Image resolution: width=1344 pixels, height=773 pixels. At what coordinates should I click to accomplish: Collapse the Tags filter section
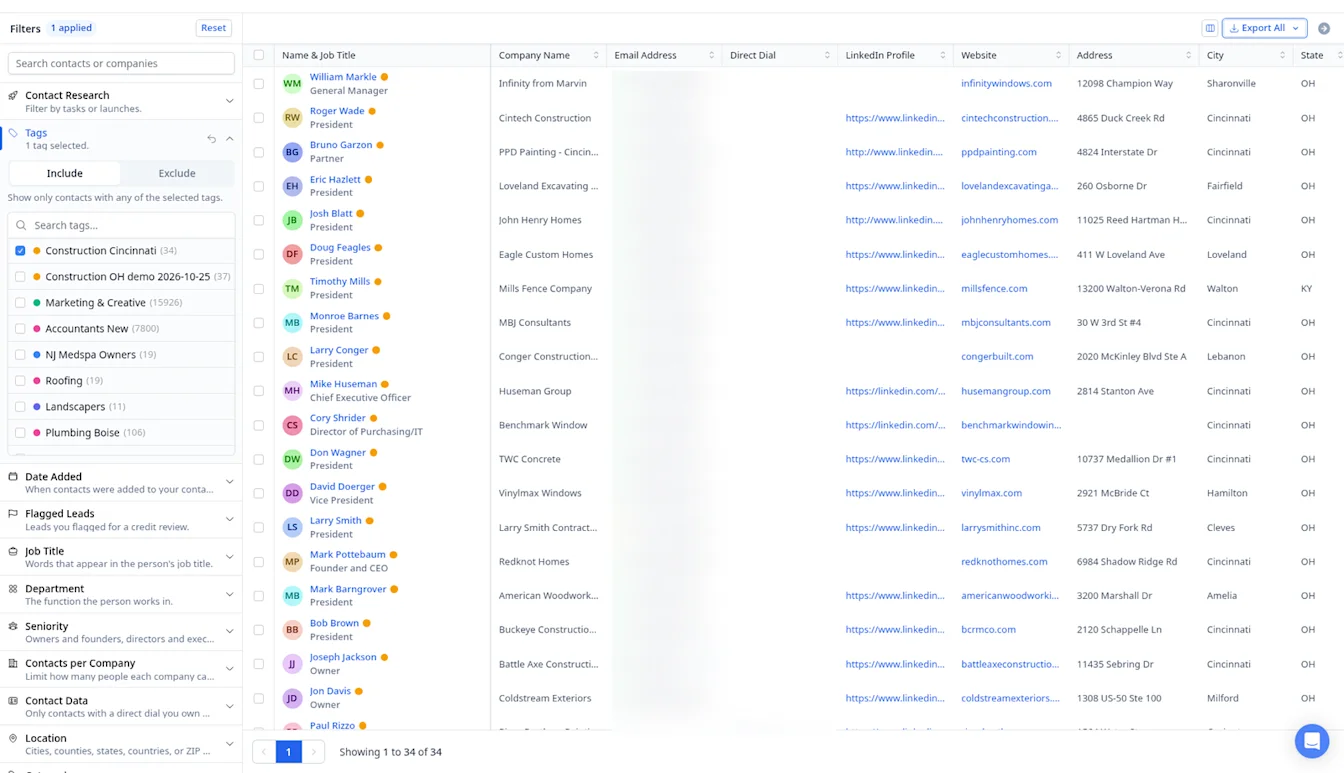(229, 139)
